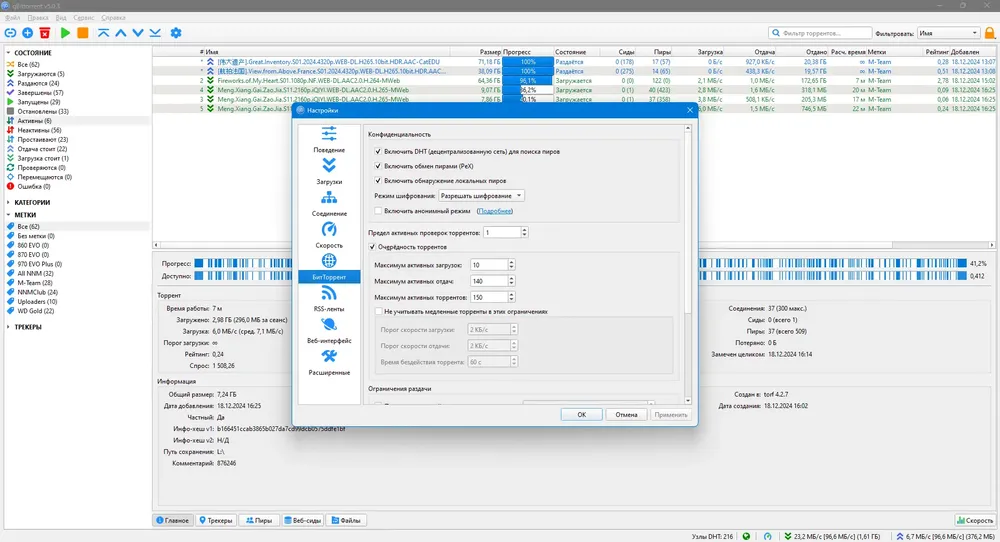Open the Speed (Скорость) settings section
This screenshot has height=542, width=1000.
click(329, 235)
